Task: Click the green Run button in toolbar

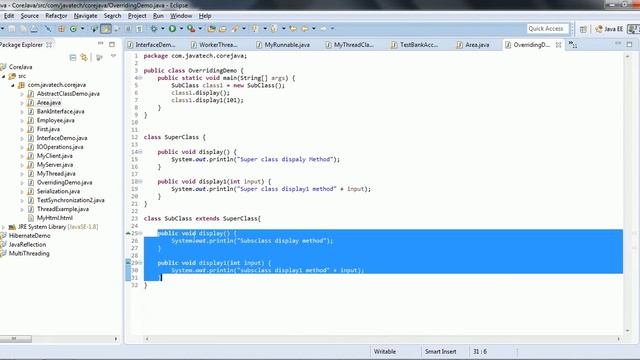Action: [x=172, y=29]
